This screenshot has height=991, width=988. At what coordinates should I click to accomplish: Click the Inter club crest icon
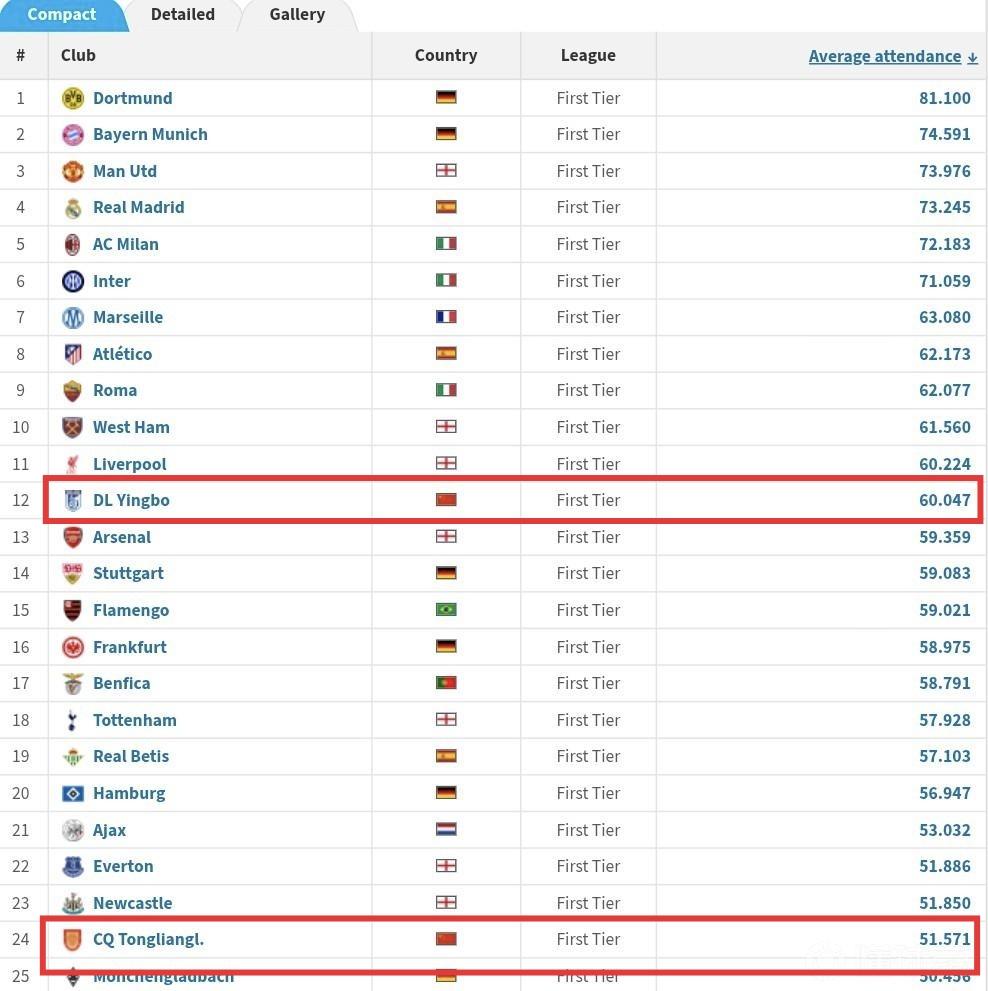[x=73, y=281]
